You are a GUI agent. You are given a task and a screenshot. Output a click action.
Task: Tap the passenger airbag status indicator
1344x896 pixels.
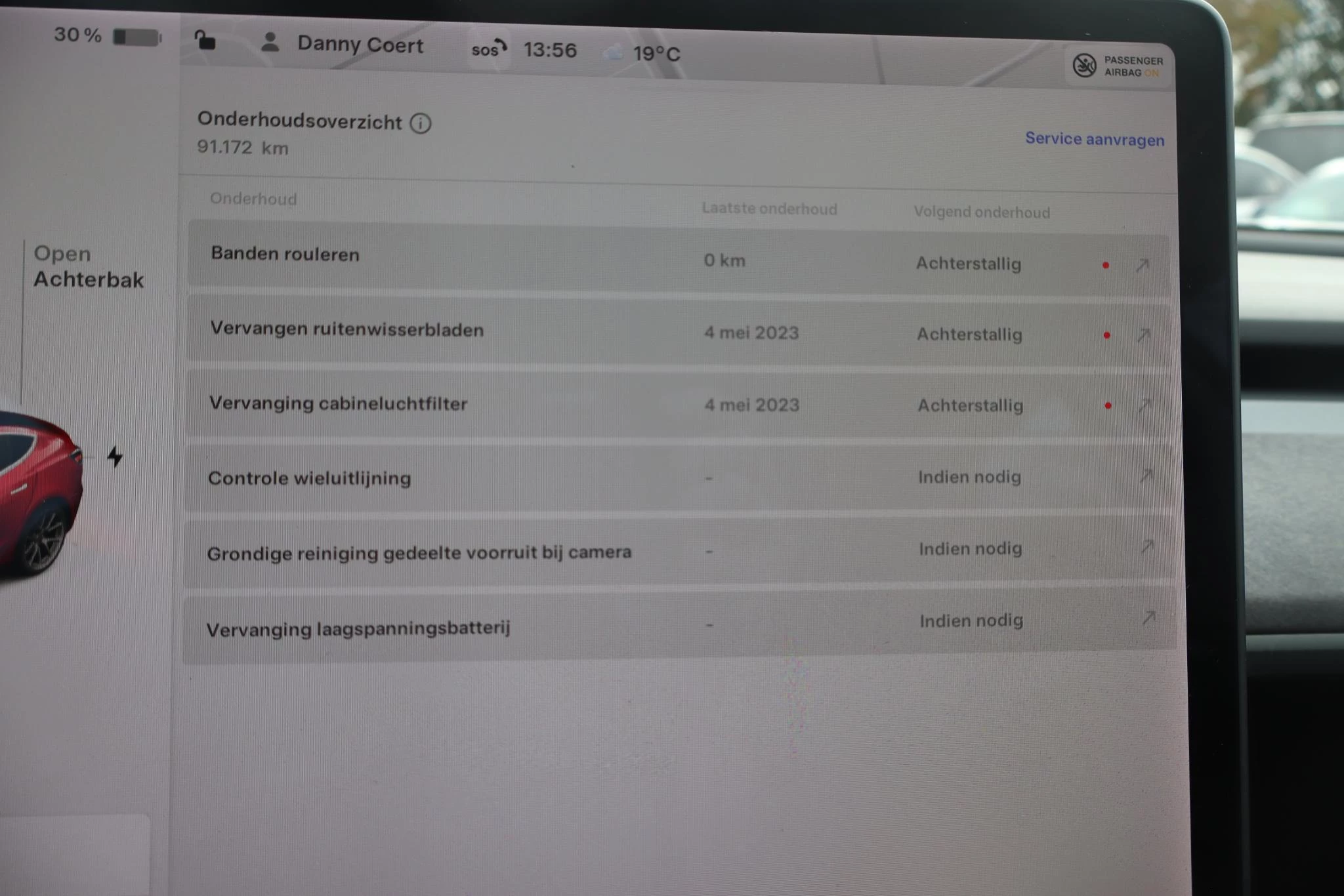1118,66
